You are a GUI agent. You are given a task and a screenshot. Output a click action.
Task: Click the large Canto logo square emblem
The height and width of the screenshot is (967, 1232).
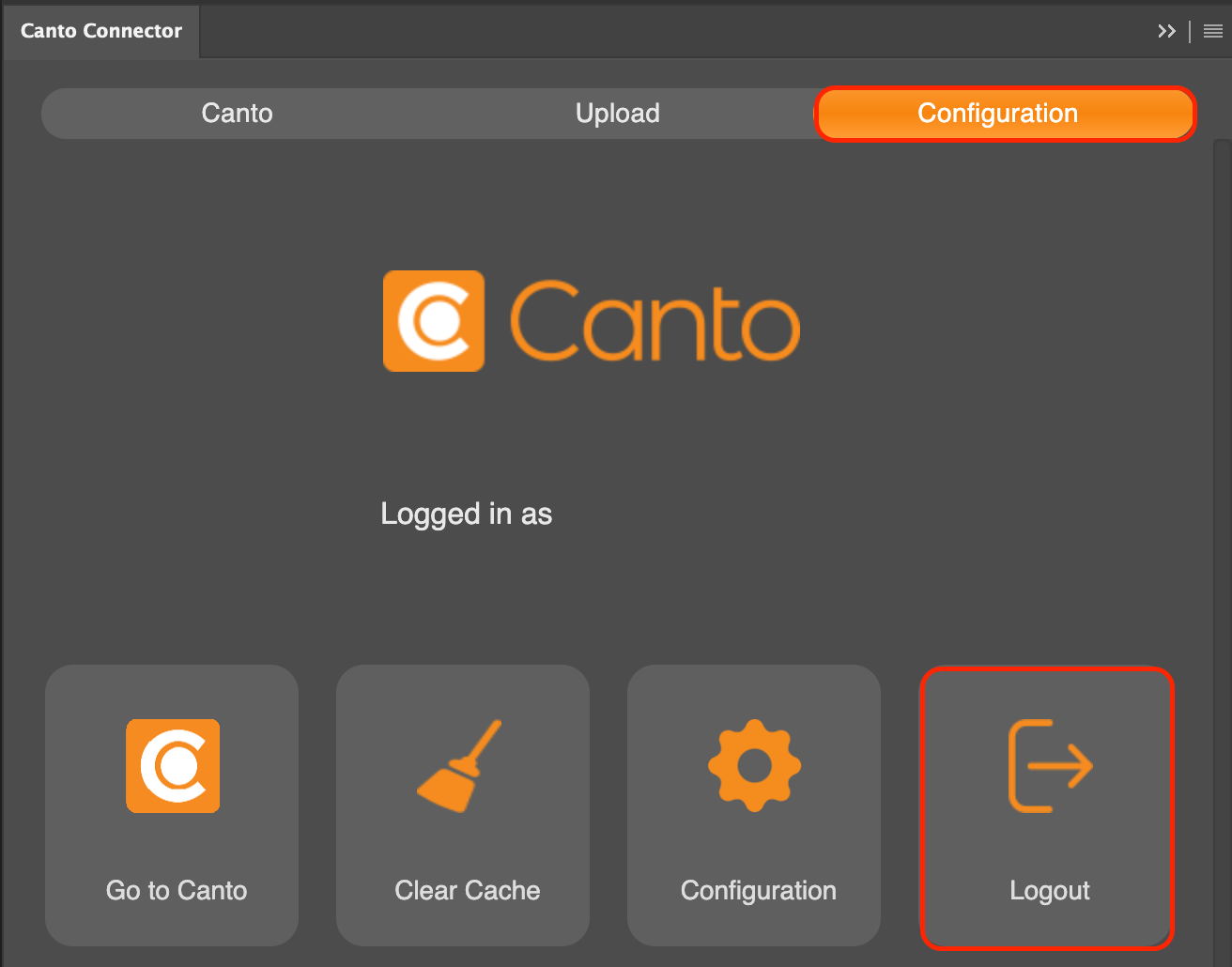(434, 321)
